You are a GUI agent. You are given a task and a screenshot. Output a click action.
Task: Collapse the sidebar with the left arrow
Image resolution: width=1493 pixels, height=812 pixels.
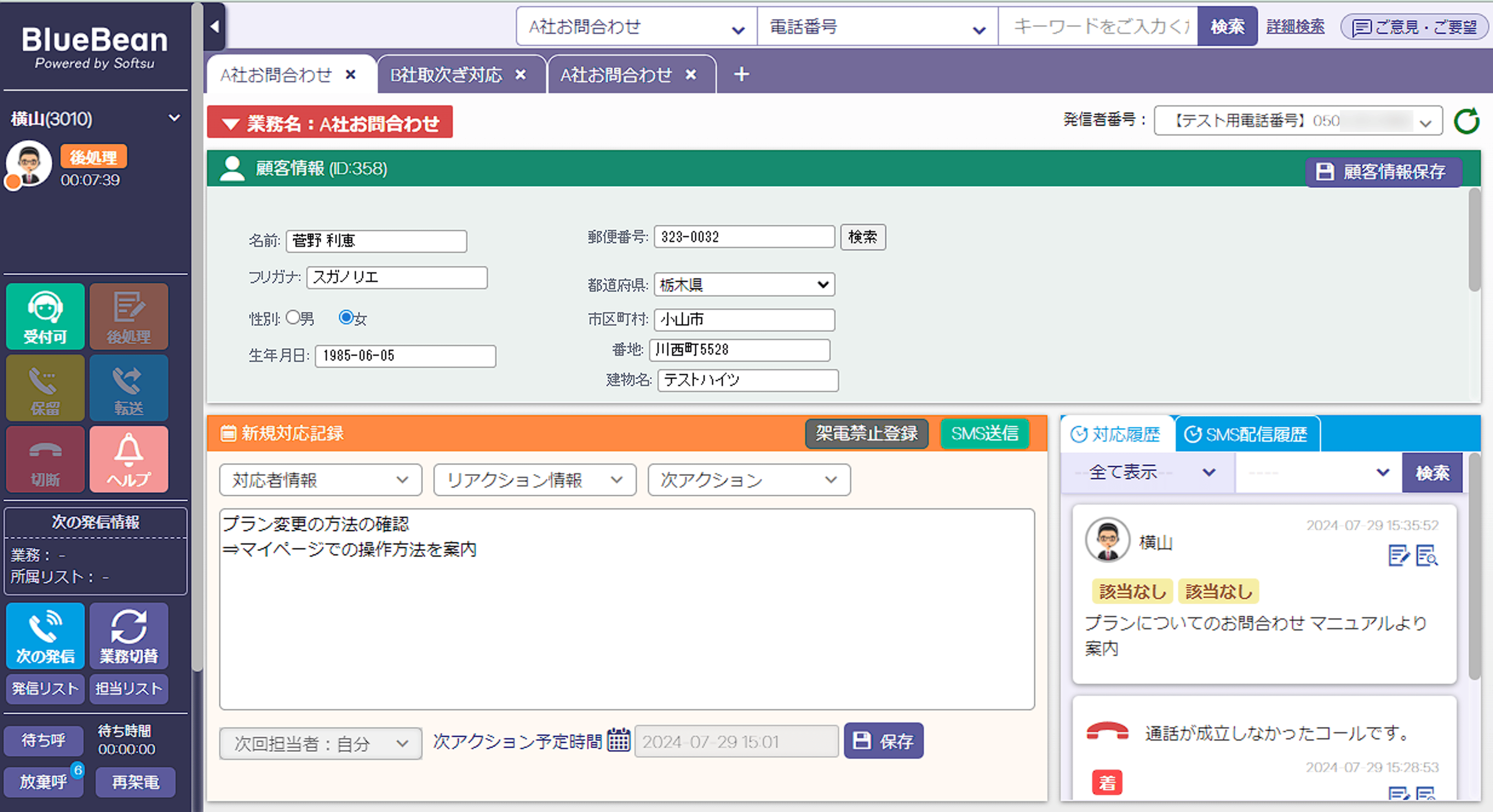pyautogui.click(x=215, y=26)
